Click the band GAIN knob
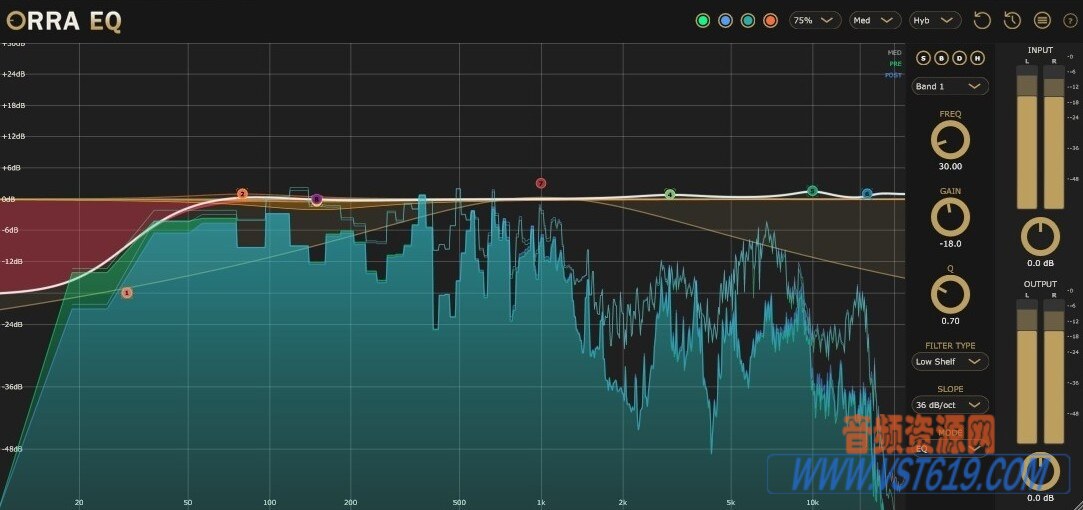Viewport: 1083px width, 510px height. [x=950, y=217]
